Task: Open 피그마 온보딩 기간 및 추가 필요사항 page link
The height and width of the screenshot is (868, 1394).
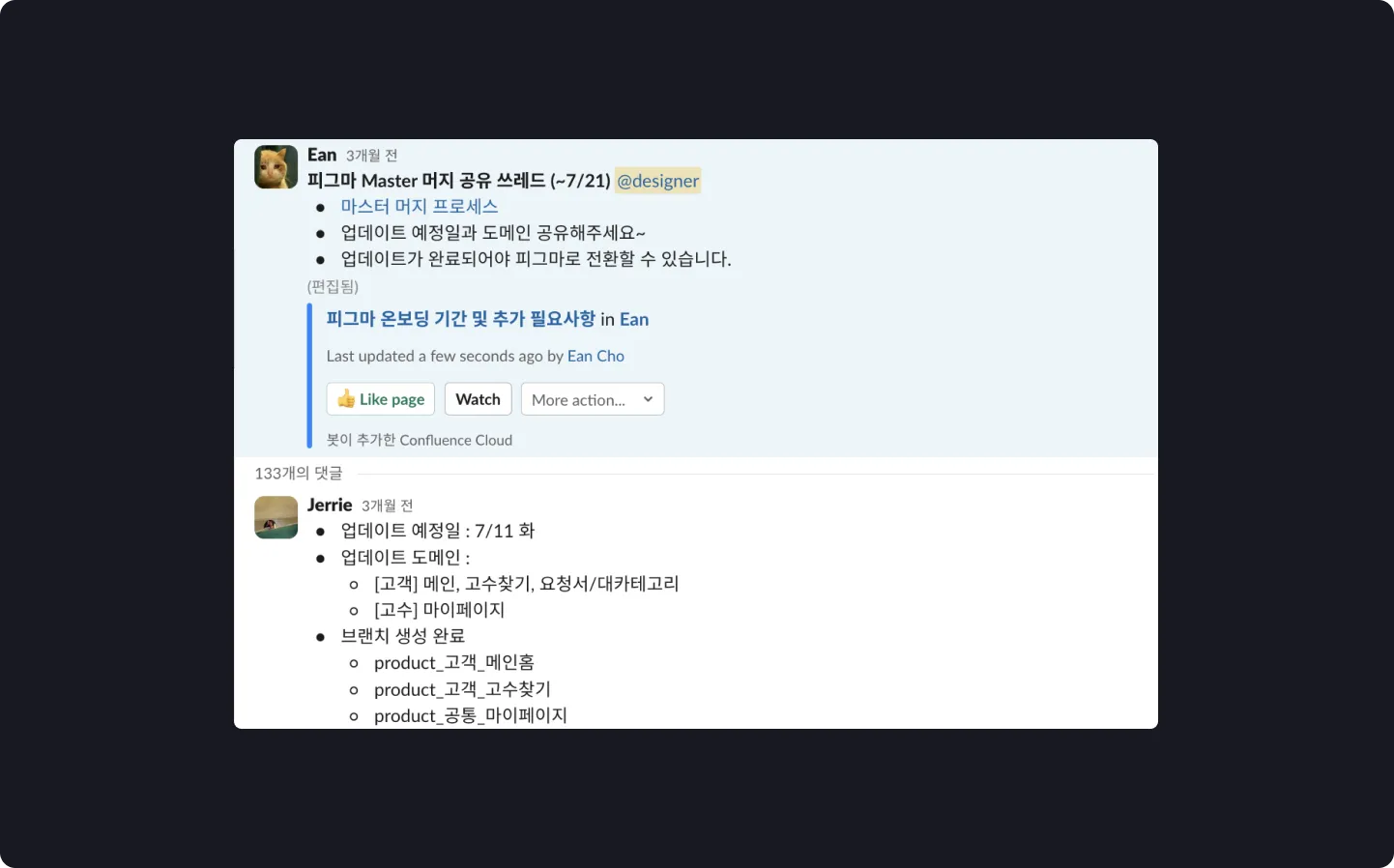Action: (460, 319)
